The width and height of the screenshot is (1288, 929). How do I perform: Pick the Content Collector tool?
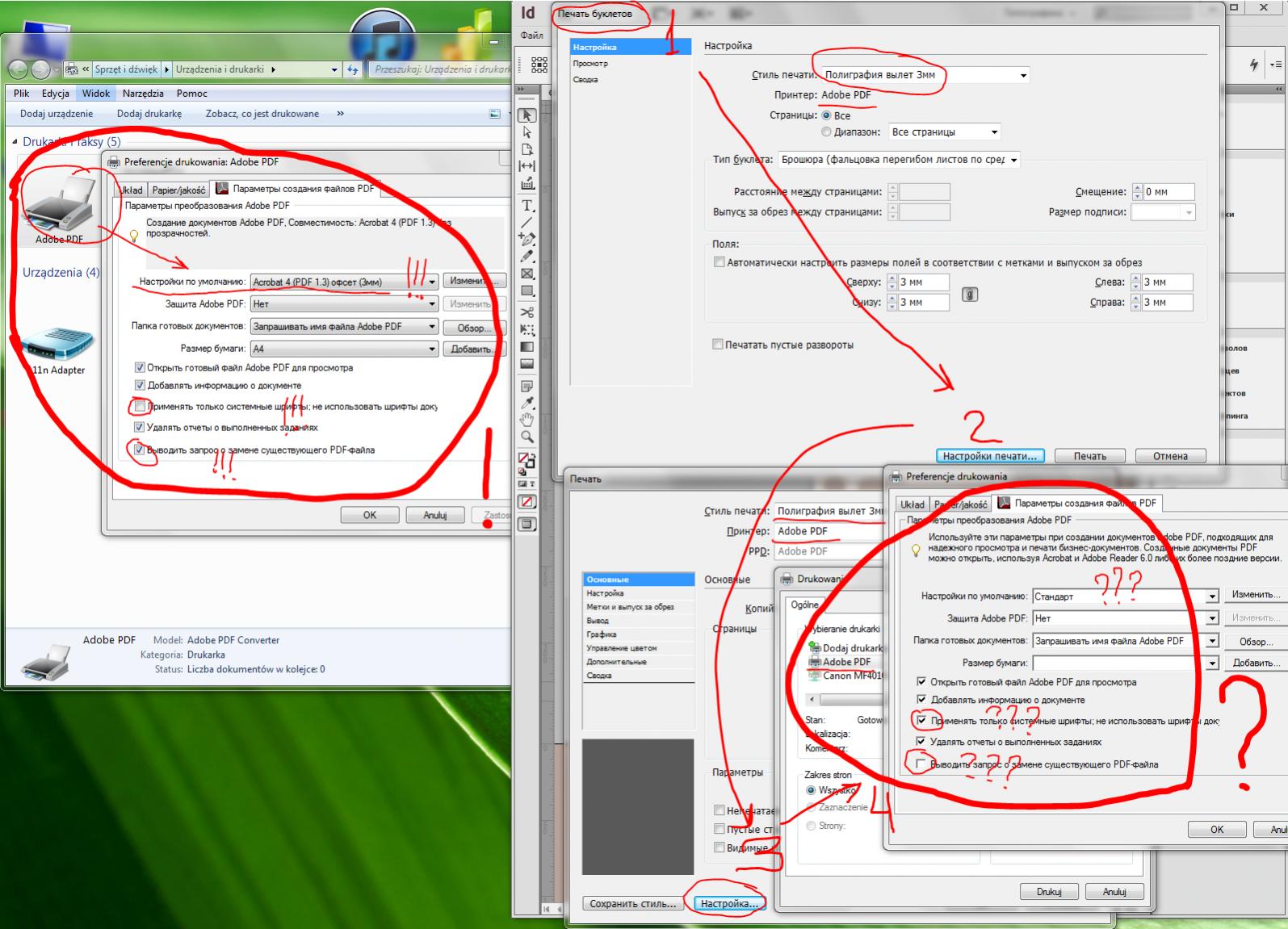click(527, 184)
